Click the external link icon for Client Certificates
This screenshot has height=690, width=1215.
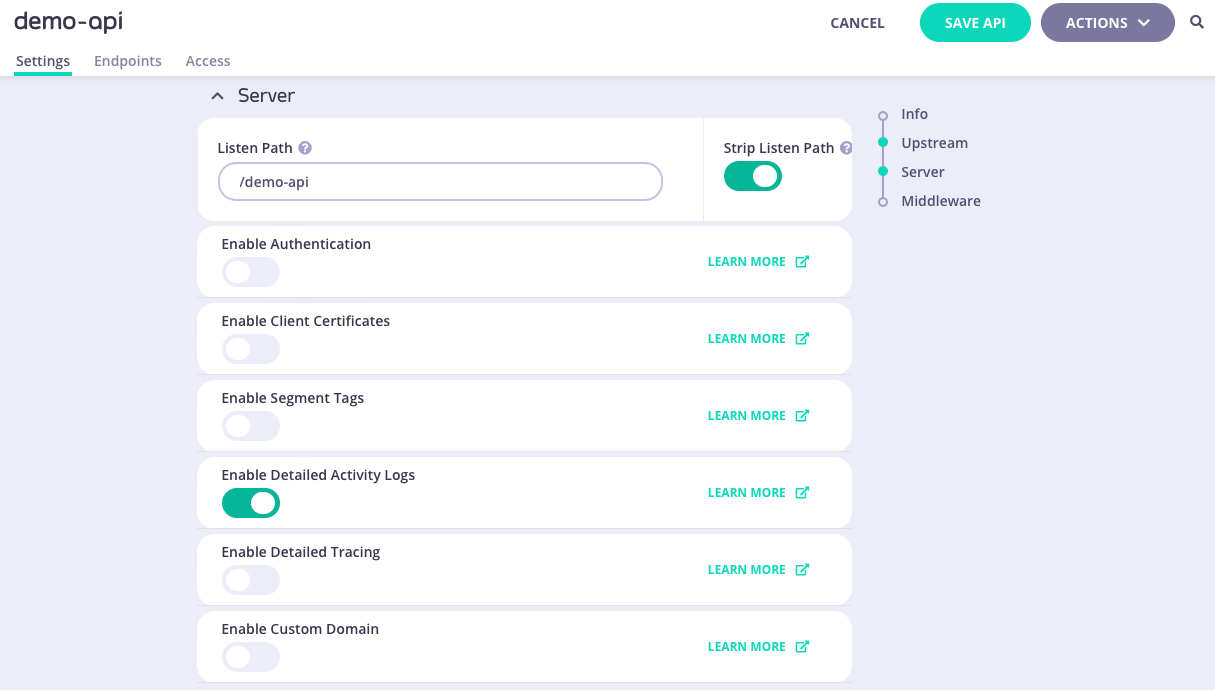[802, 338]
